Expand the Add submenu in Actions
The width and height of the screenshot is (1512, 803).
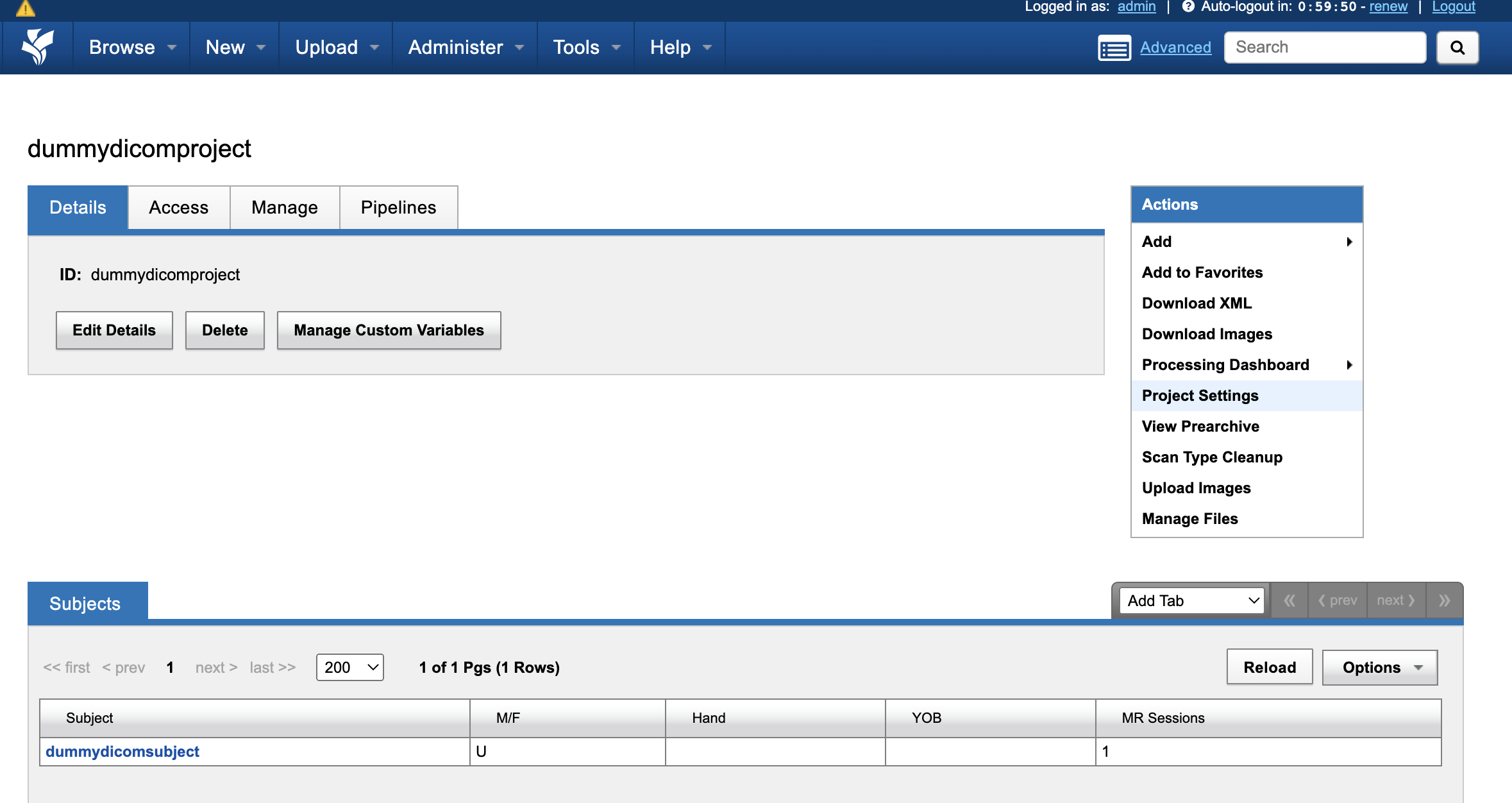tap(1247, 242)
